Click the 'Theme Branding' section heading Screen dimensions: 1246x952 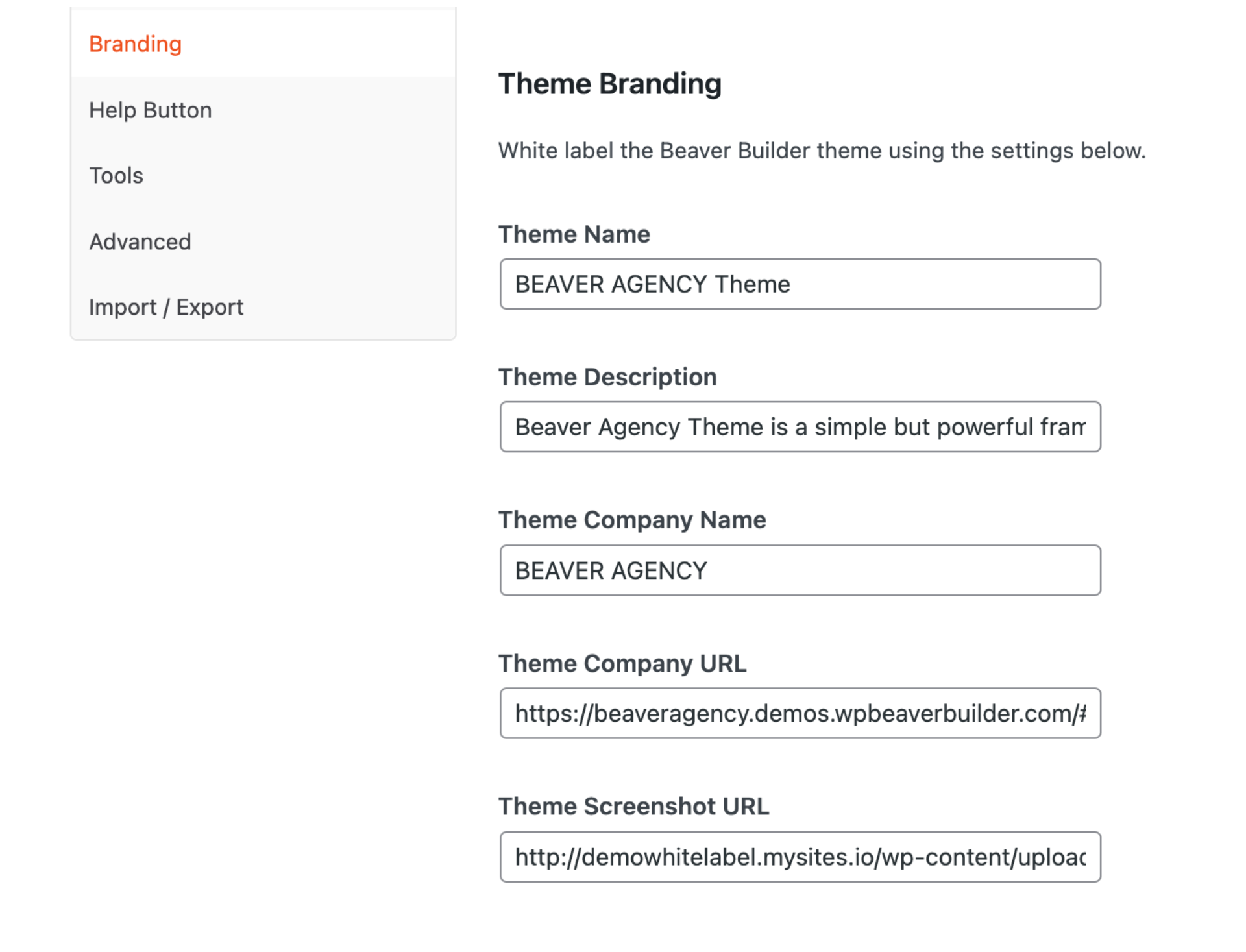coord(609,84)
